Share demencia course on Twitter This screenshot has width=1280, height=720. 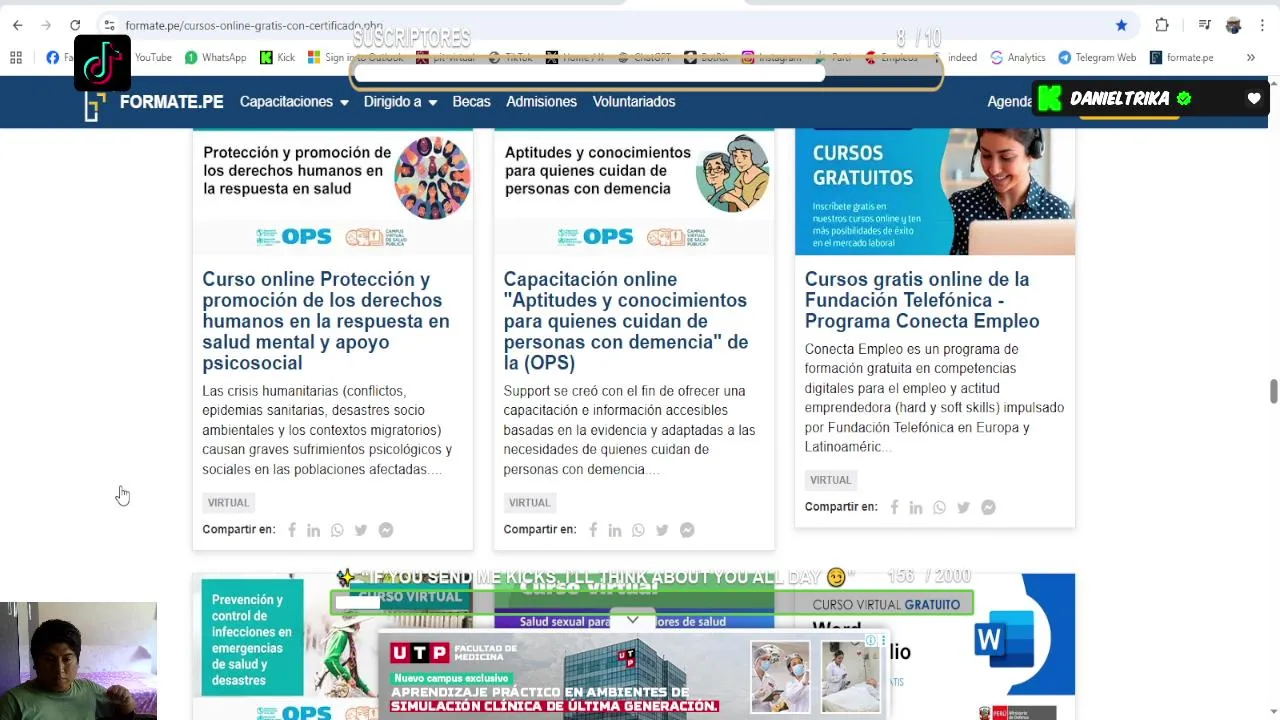(x=662, y=530)
